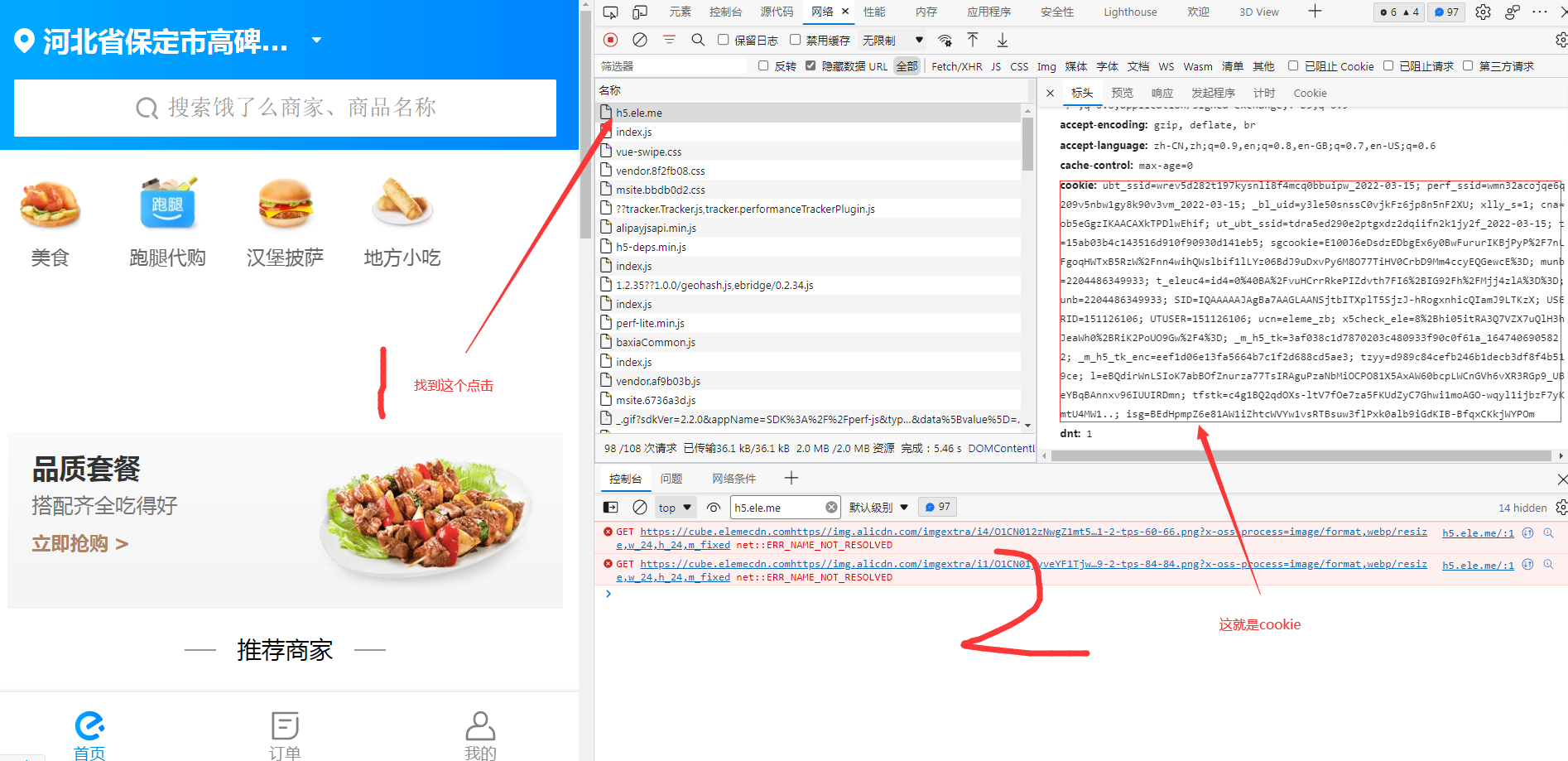1568x761 pixels.
Task: Click the 立即抢购 link
Action: coord(80,544)
